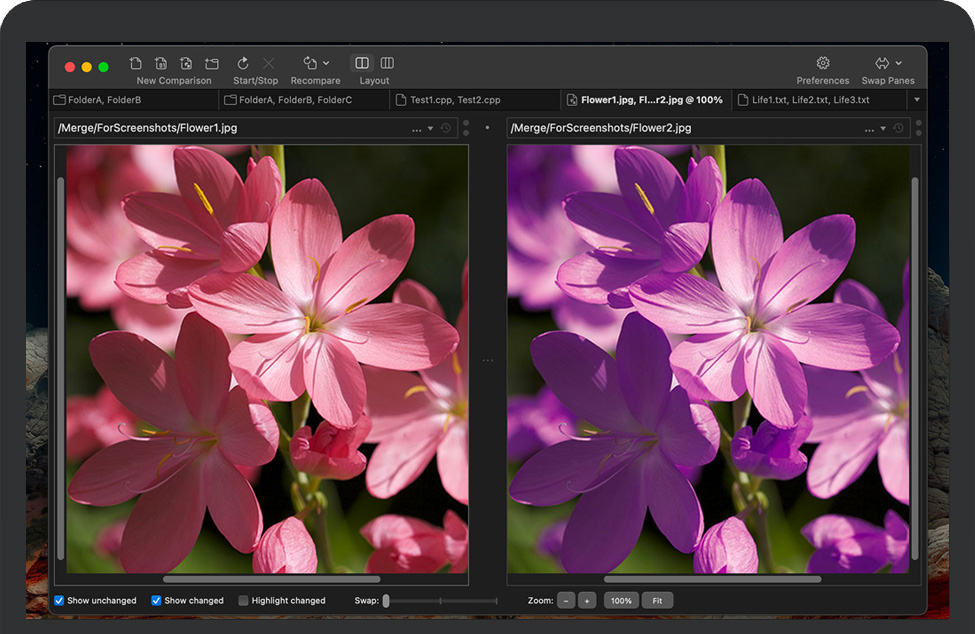Screen dimensions: 975x634
Task: Click the Swap Panes arrows icon
Action: (x=882, y=63)
